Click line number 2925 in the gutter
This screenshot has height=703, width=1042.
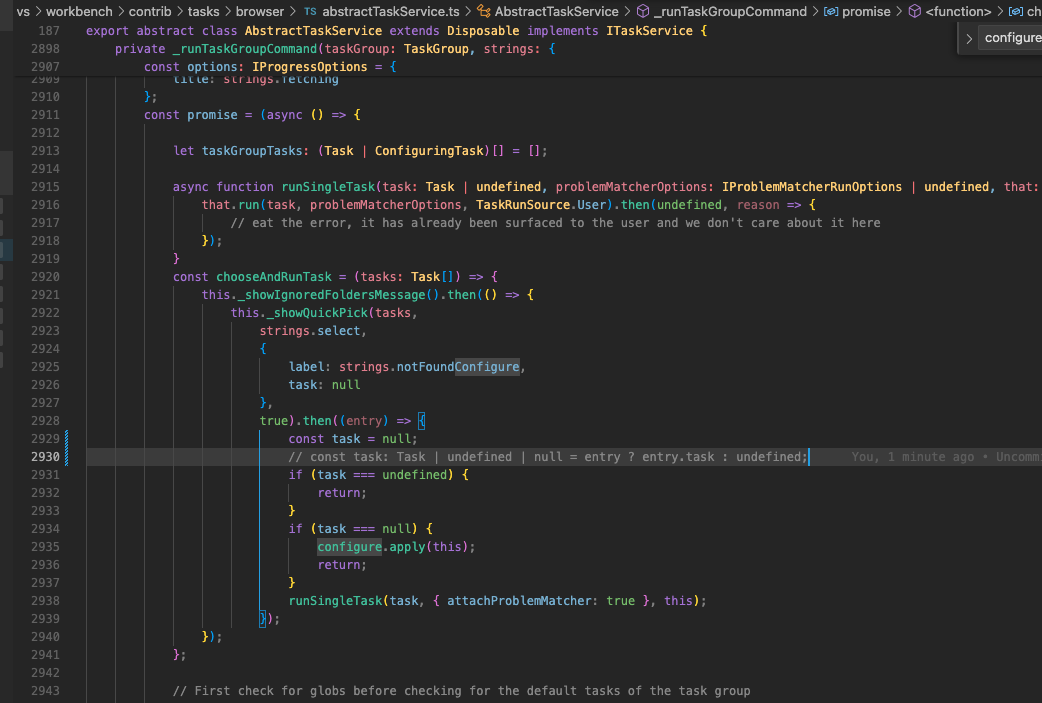(45, 366)
